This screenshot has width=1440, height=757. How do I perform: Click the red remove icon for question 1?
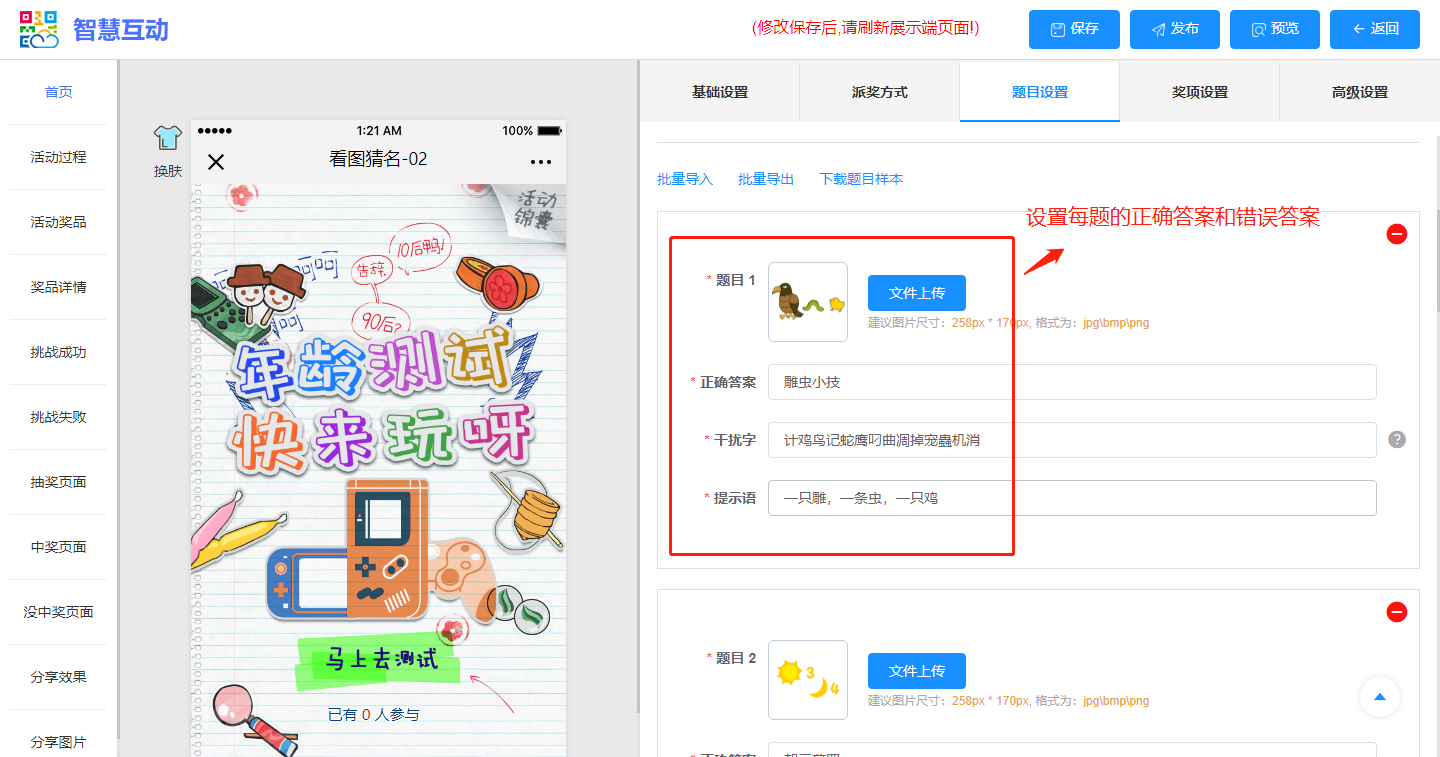point(1397,234)
